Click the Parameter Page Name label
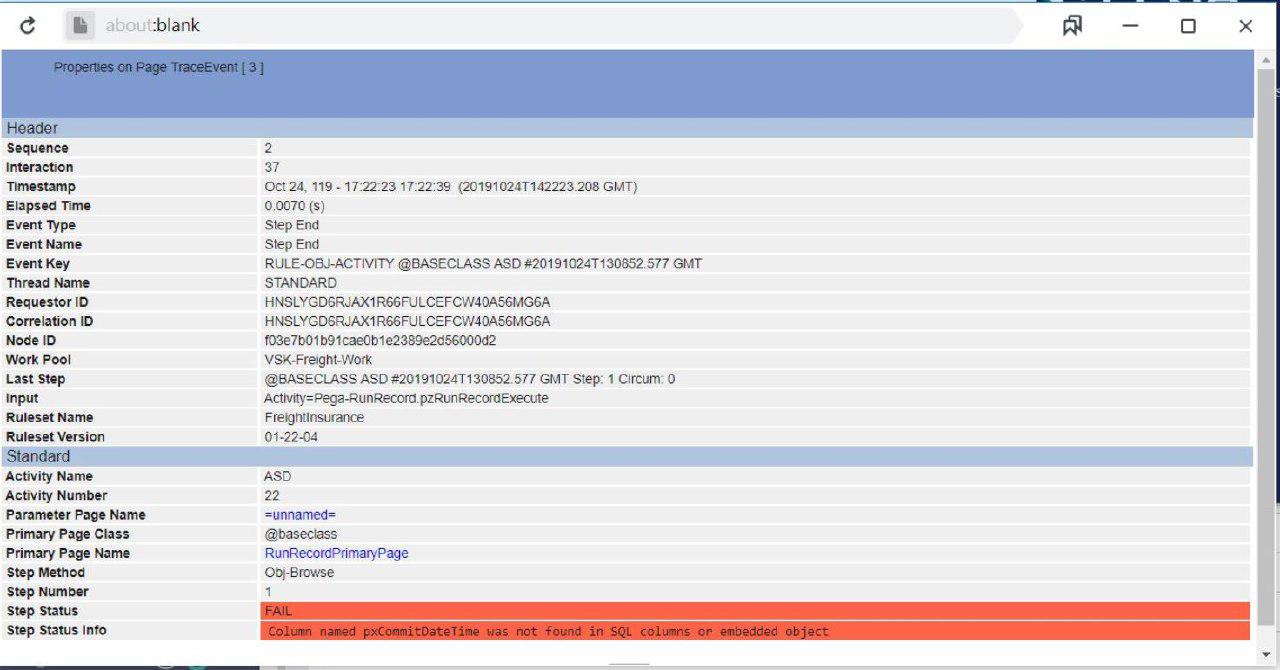This screenshot has height=670, width=1280. click(x=76, y=515)
